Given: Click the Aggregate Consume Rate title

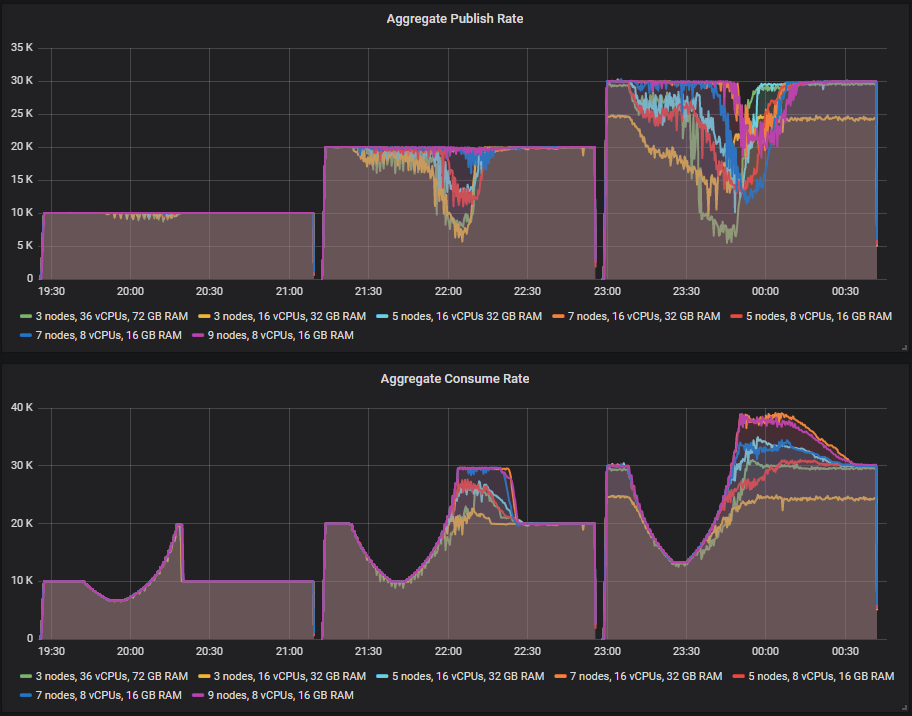Looking at the screenshot, I should point(455,378).
